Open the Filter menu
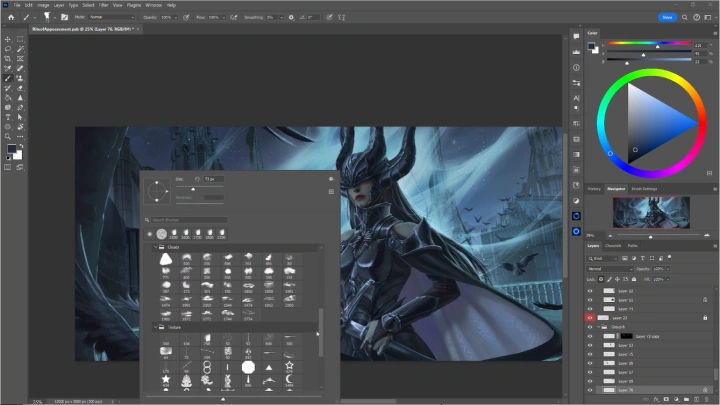The height and width of the screenshot is (405, 720). [x=103, y=5]
